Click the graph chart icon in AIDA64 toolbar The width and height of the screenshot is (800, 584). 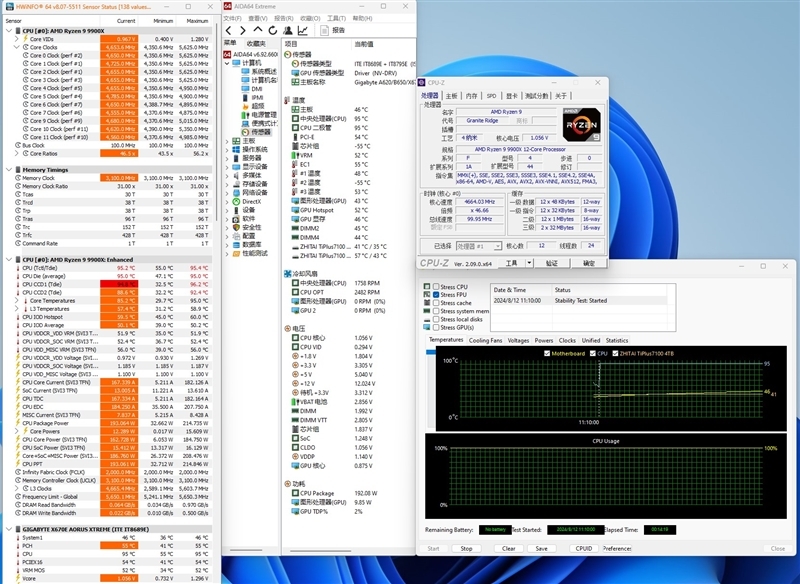point(302,30)
